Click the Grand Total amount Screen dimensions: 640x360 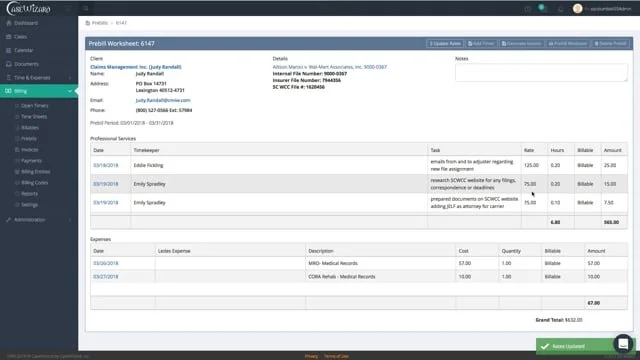coord(573,320)
